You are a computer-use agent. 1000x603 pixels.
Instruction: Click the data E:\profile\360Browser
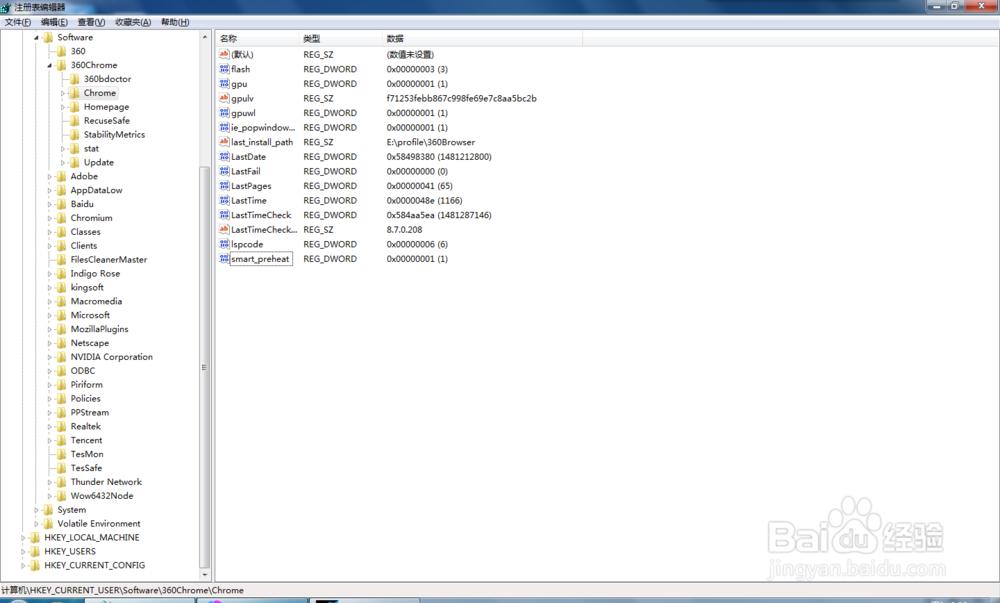coord(430,142)
